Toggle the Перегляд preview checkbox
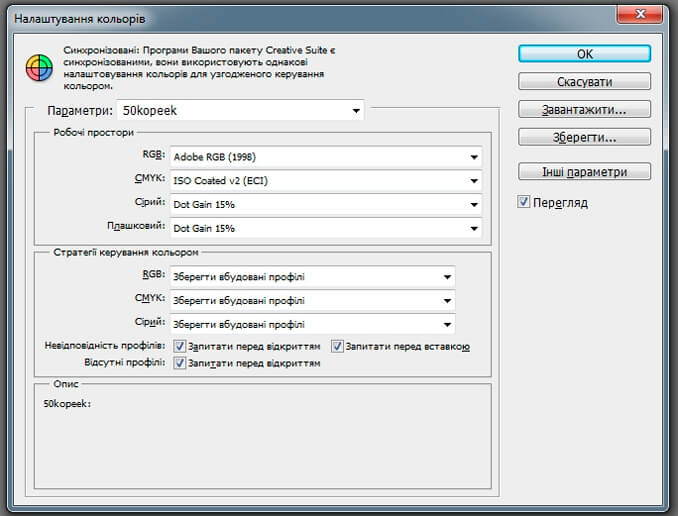Image resolution: width=678 pixels, height=516 pixels. coord(524,202)
